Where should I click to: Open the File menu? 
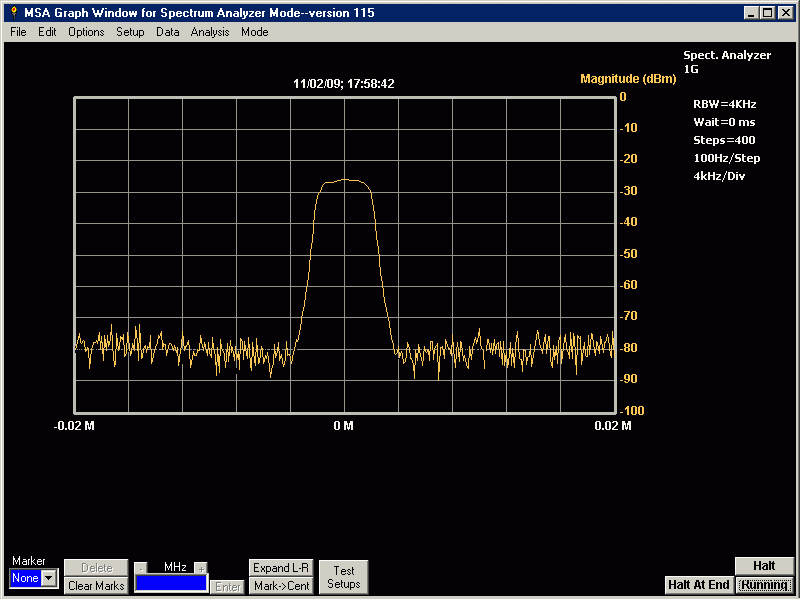tap(18, 32)
